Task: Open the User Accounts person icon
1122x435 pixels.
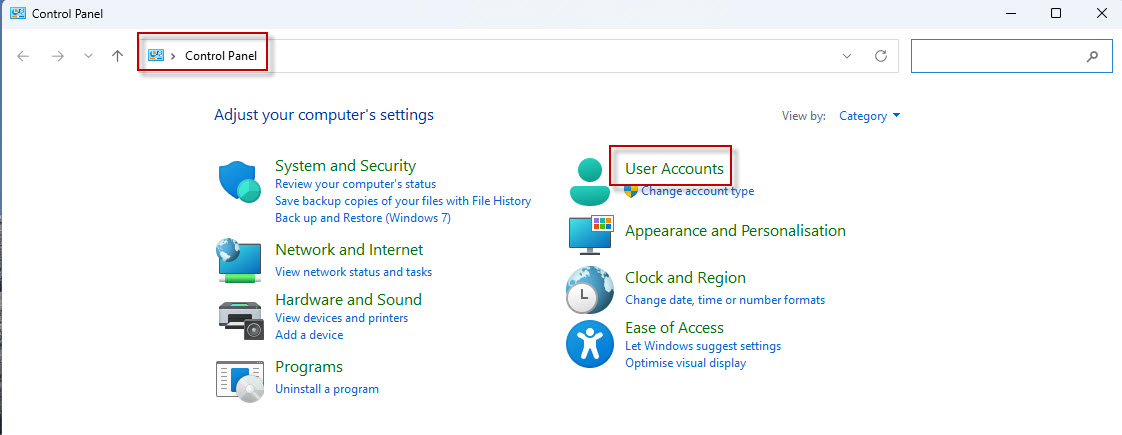Action: tap(590, 182)
